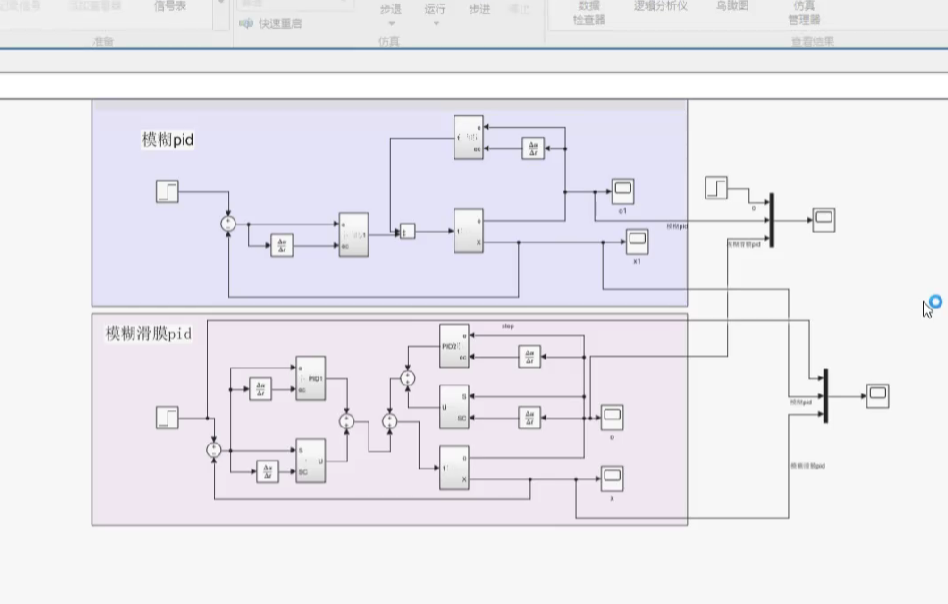Viewport: 948px width, 604px height.
Task: Click the 步退 step back button
Action: click(391, 9)
